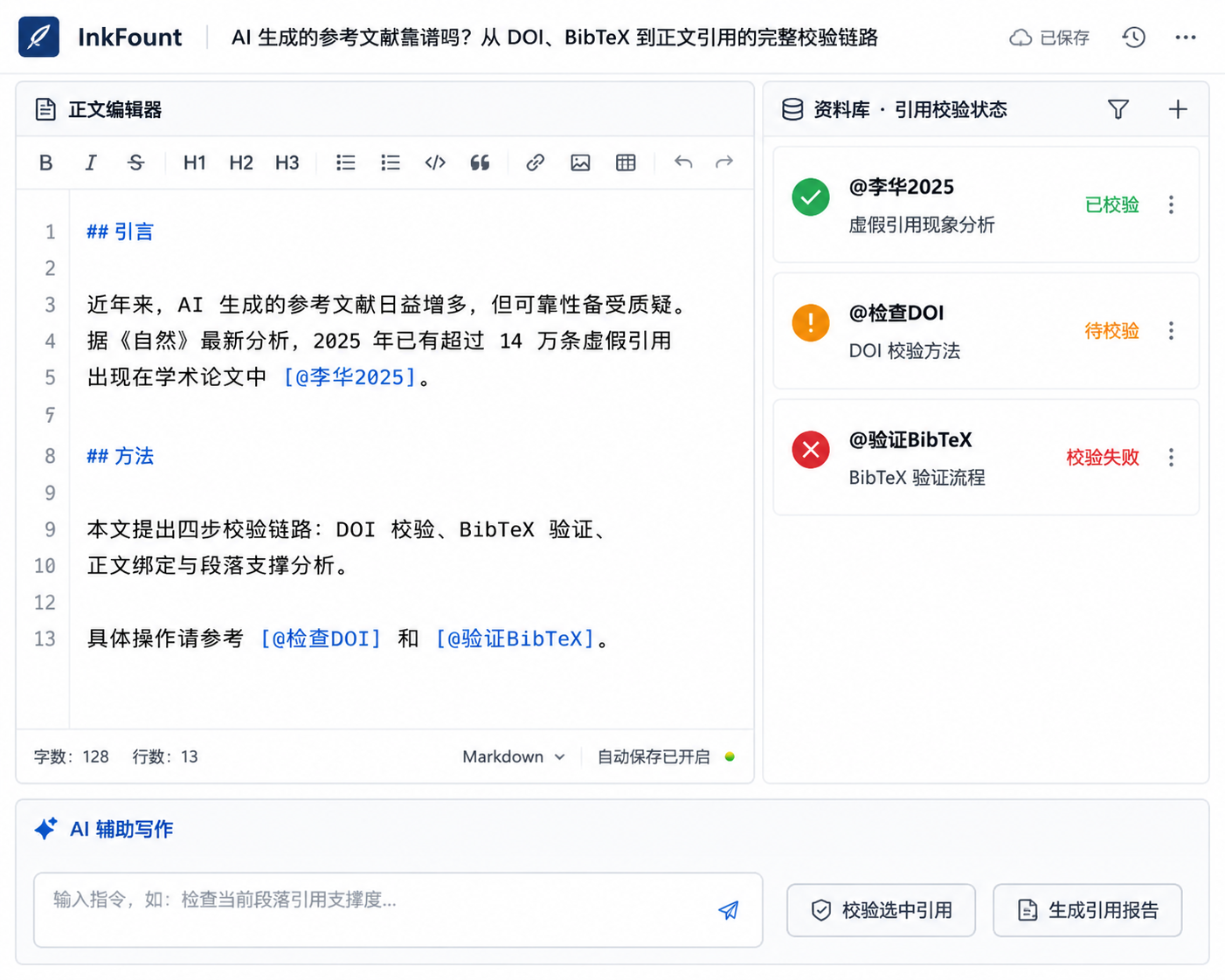Click the 待校验 status label
1225x980 pixels.
tap(1111, 330)
